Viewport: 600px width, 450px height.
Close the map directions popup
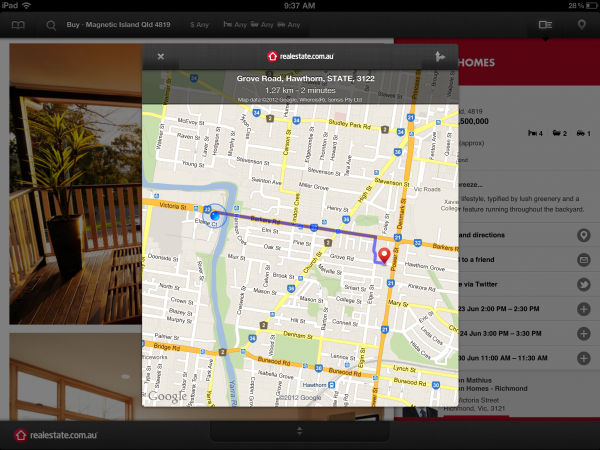(161, 57)
